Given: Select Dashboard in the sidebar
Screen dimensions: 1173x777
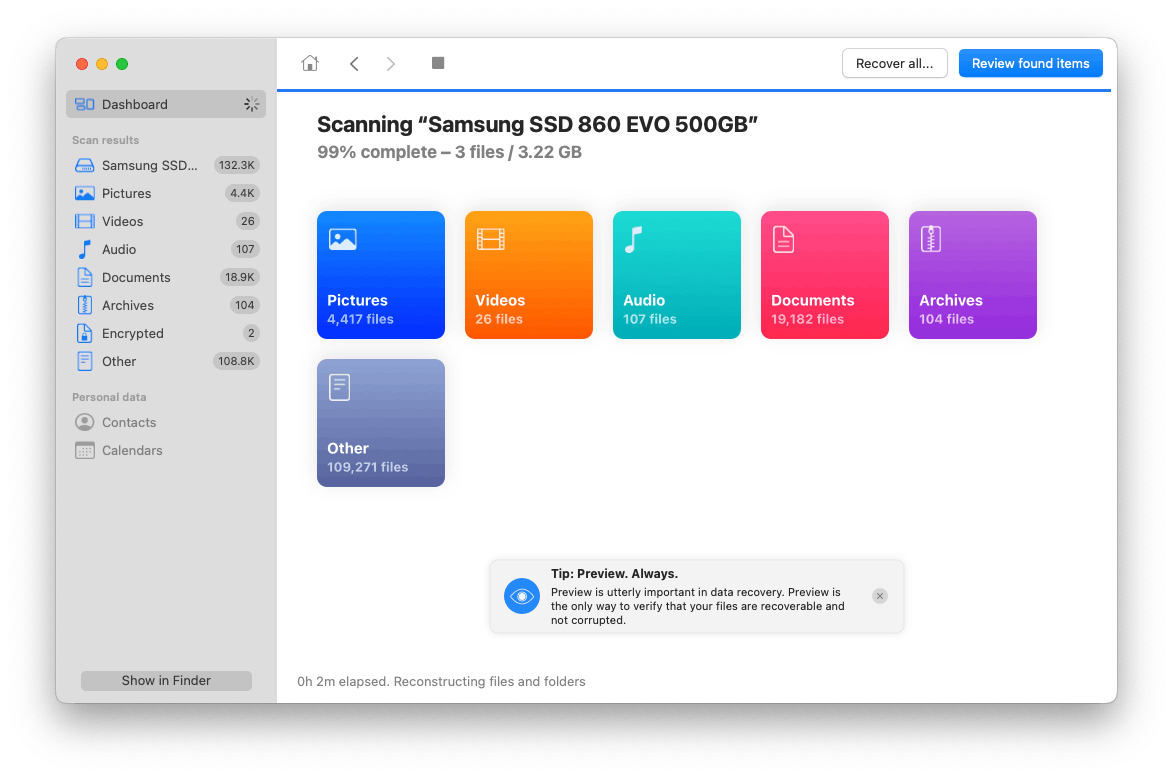Looking at the screenshot, I should point(166,104).
